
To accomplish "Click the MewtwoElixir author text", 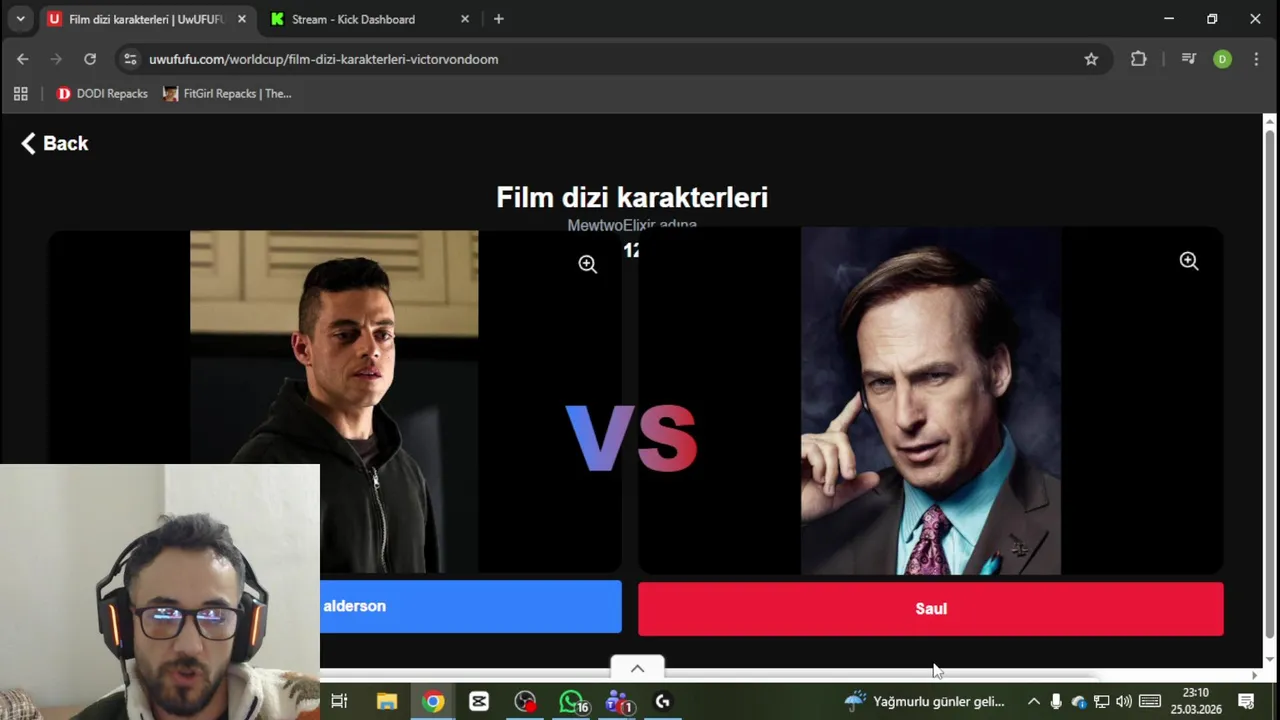I will pyautogui.click(x=632, y=225).
